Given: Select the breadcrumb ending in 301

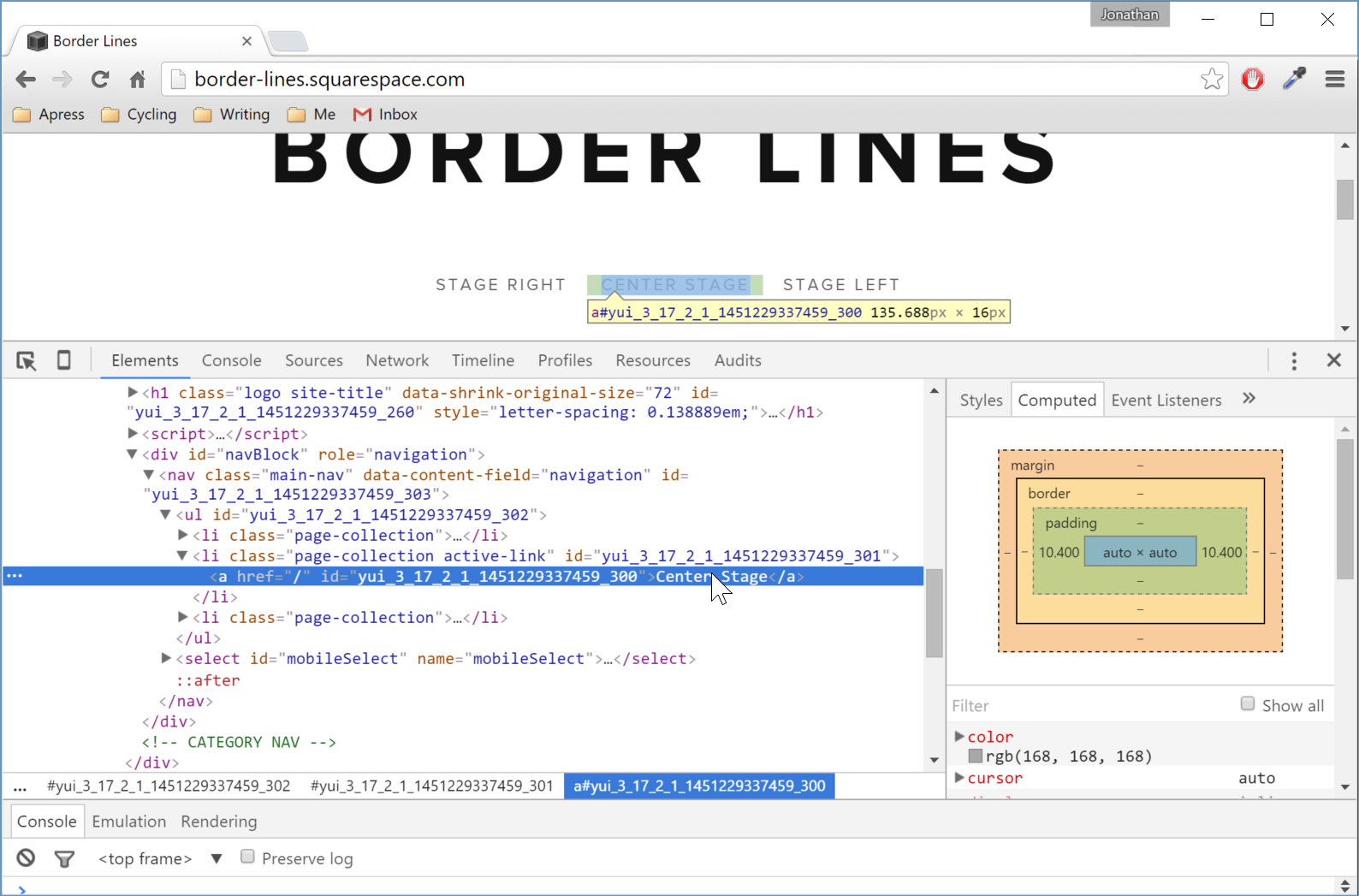Looking at the screenshot, I should [x=432, y=786].
